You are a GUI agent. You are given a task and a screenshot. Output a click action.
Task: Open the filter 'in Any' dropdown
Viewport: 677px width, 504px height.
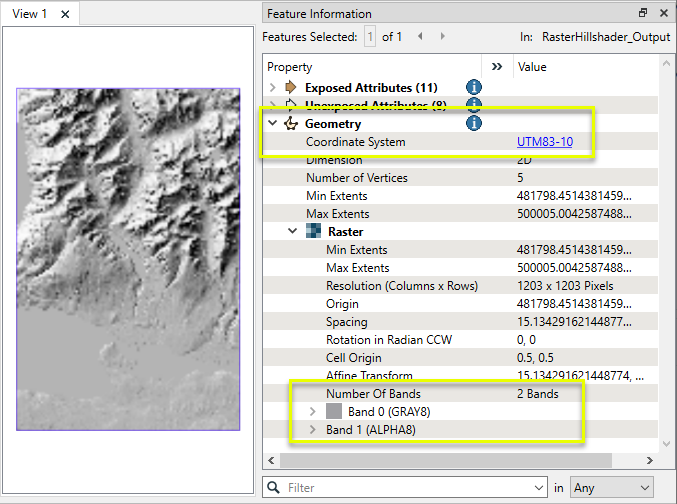pyautogui.click(x=611, y=487)
